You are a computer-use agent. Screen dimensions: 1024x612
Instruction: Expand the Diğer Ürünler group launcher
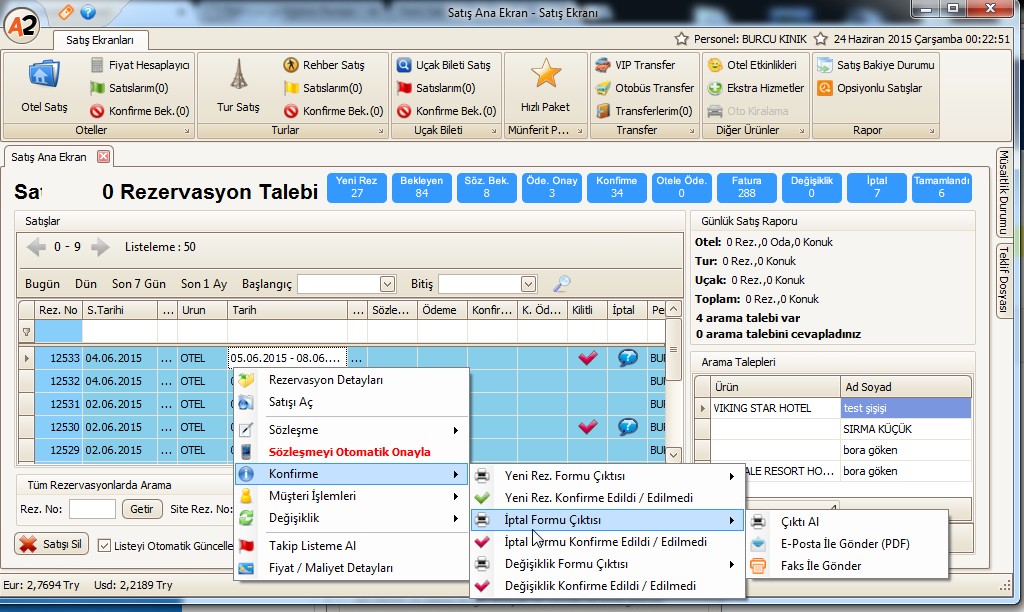(x=801, y=131)
